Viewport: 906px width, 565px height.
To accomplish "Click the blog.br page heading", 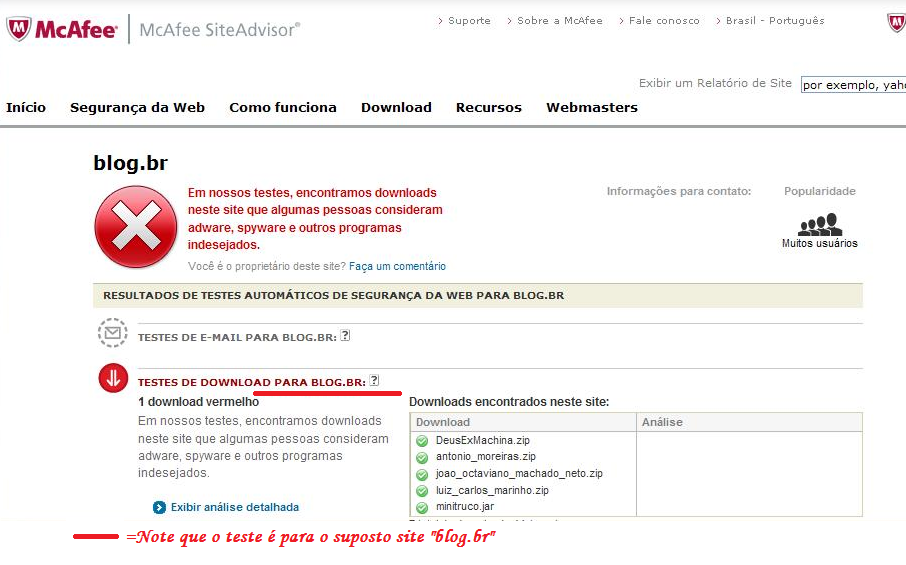I will click(131, 163).
